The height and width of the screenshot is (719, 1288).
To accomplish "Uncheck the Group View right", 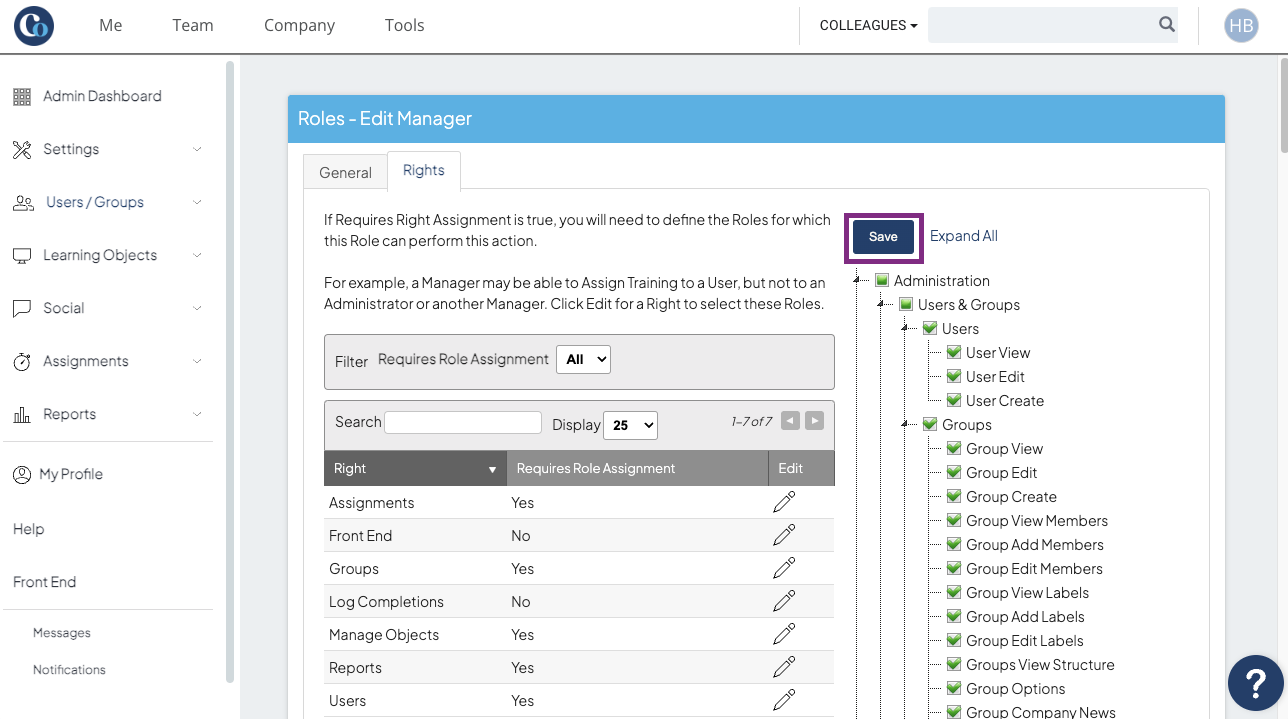I will (x=954, y=449).
